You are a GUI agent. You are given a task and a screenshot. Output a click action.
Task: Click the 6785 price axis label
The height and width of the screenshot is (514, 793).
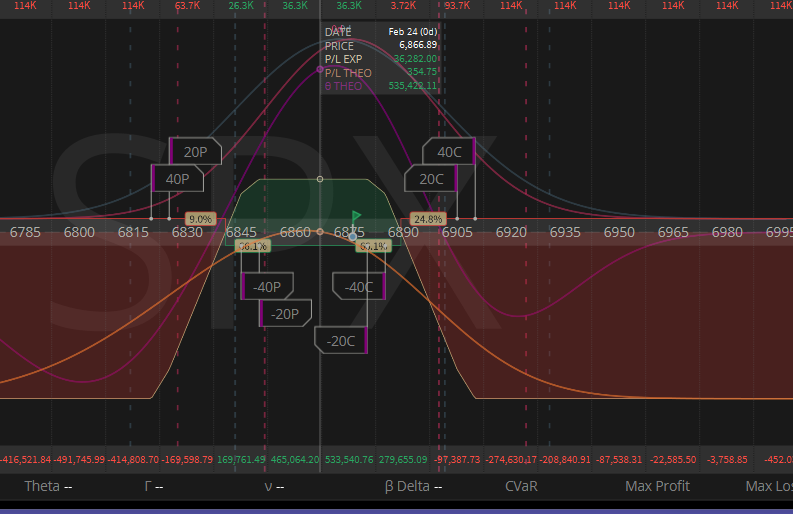25,232
